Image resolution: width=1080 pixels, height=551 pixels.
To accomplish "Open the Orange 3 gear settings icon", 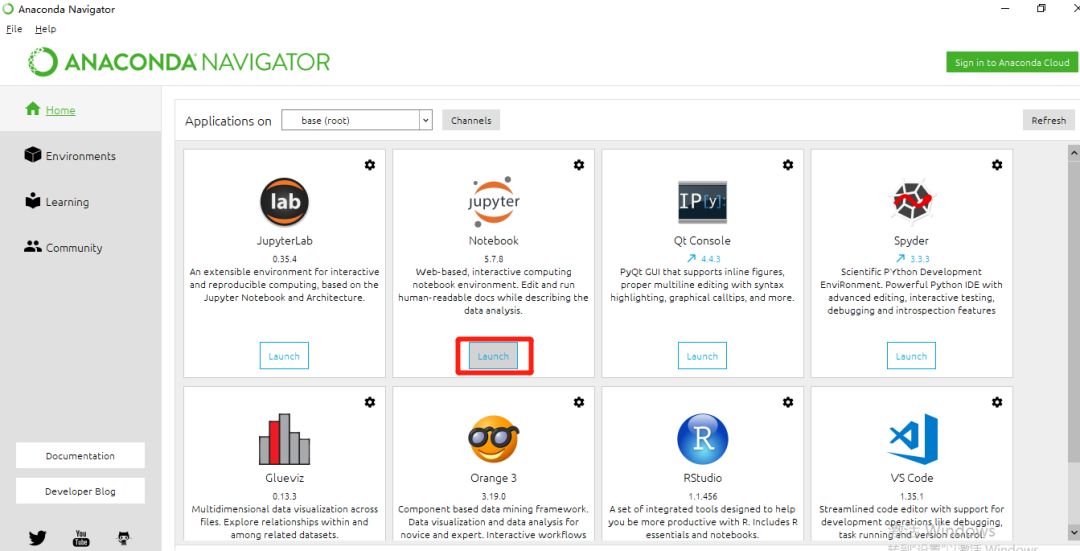I will [579, 402].
